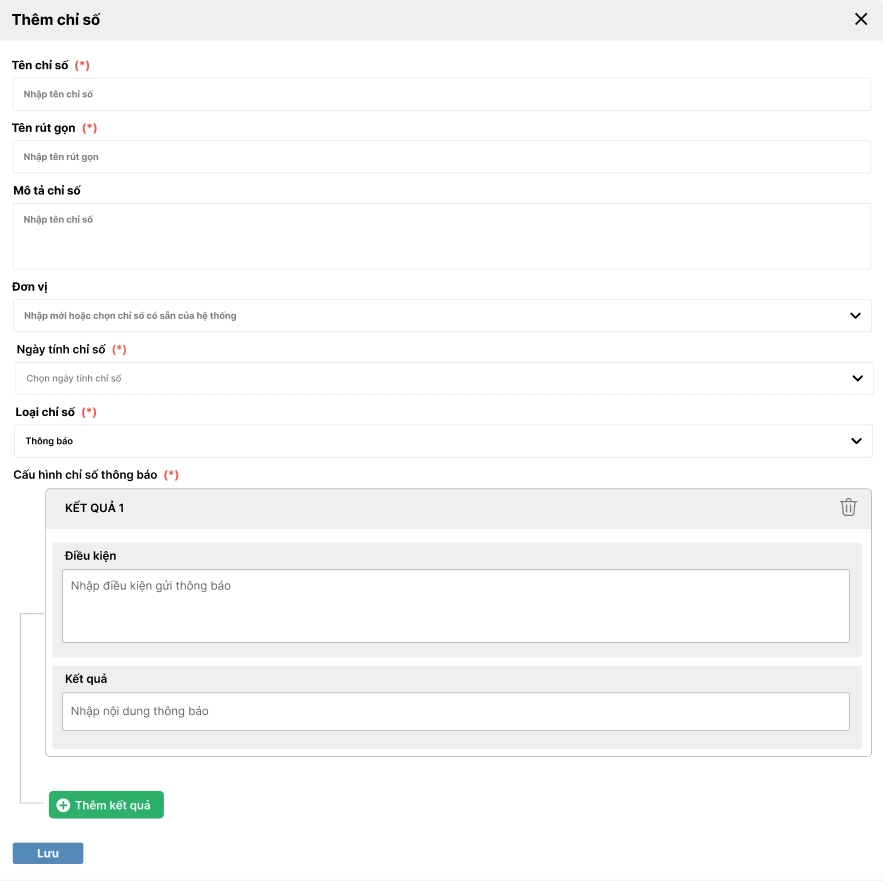883x881 pixels.
Task: Open the Loại chỉ số dropdown arrow
Action: coord(856,441)
